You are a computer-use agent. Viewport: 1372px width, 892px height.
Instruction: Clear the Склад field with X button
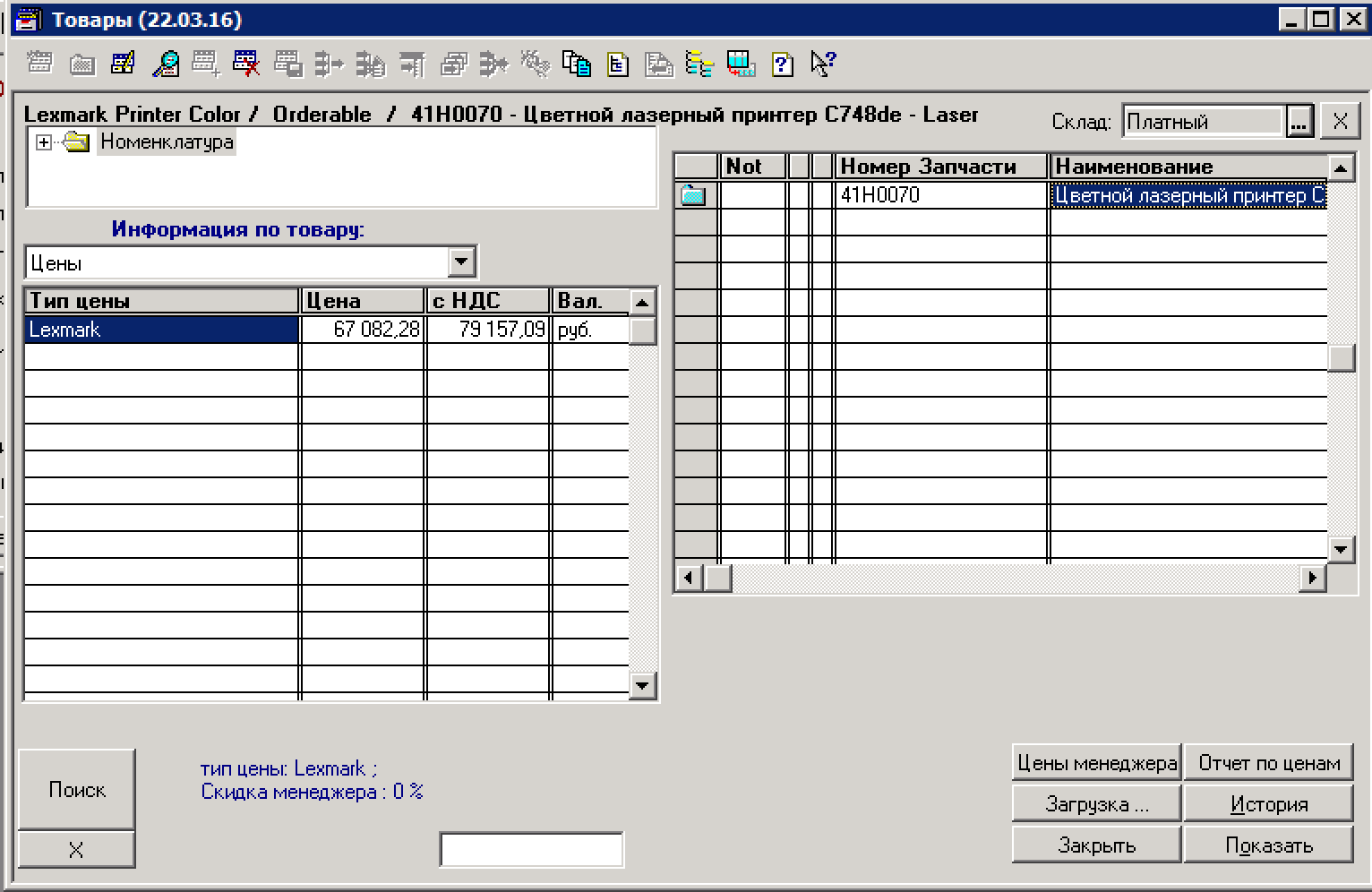pyautogui.click(x=1340, y=122)
